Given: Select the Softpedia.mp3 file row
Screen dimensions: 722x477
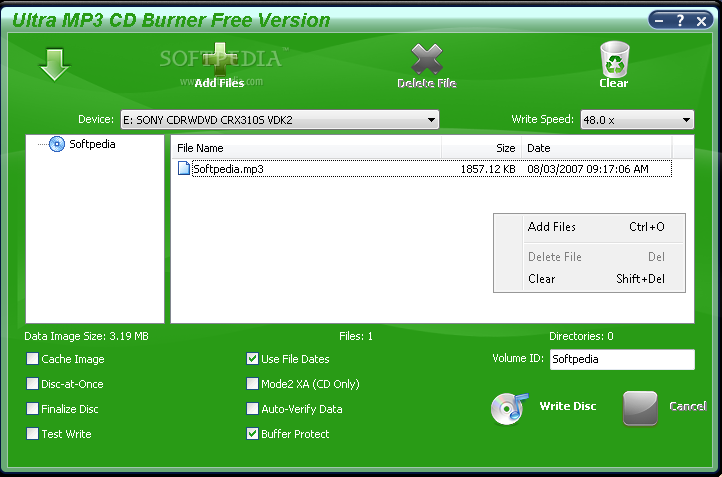Looking at the screenshot, I should coord(424,169).
